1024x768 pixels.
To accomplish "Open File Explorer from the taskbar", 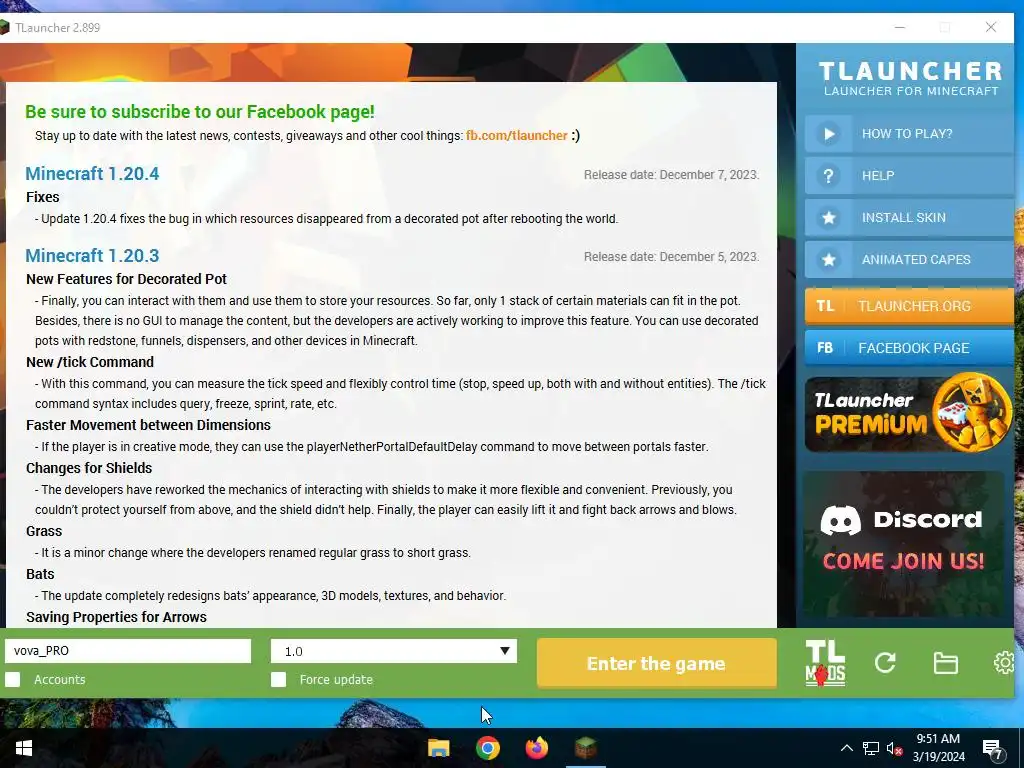I will (438, 748).
